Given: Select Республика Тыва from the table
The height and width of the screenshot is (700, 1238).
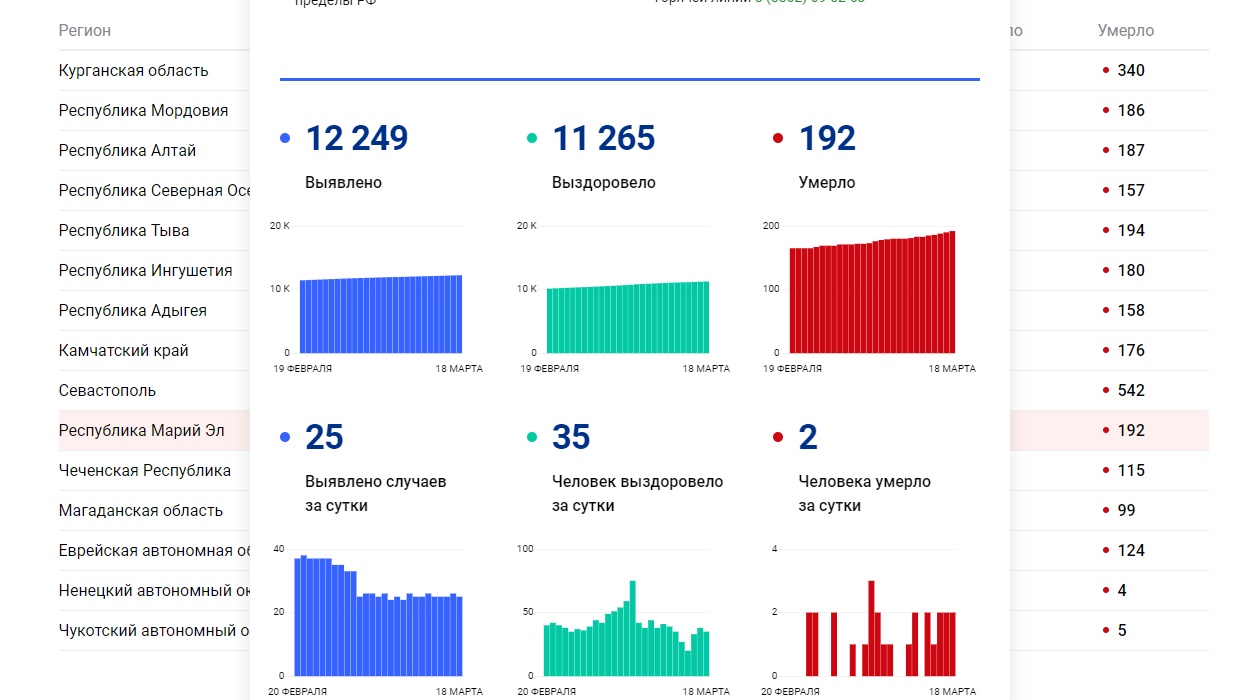Looking at the screenshot, I should pyautogui.click(x=124, y=231).
